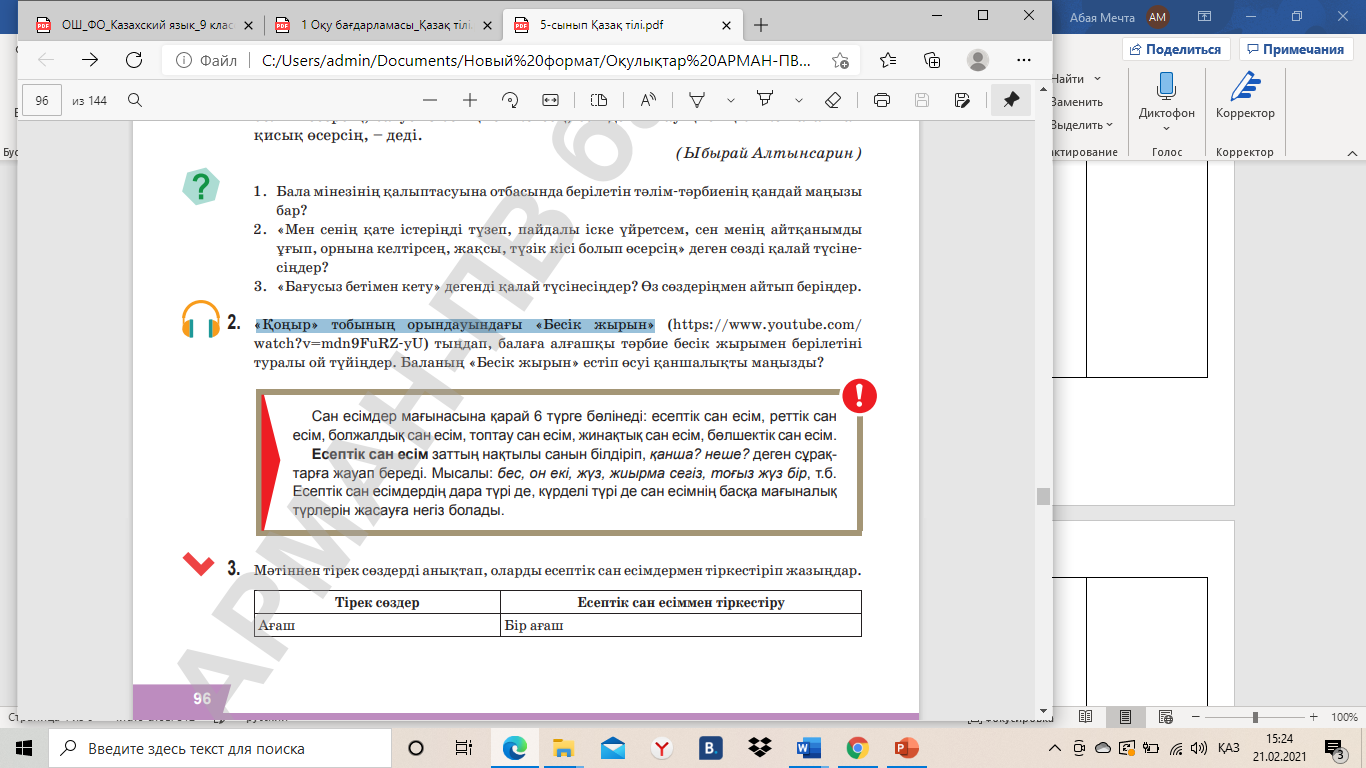Zoom out the PDF
This screenshot has width=1366, height=768.
click(x=430, y=100)
